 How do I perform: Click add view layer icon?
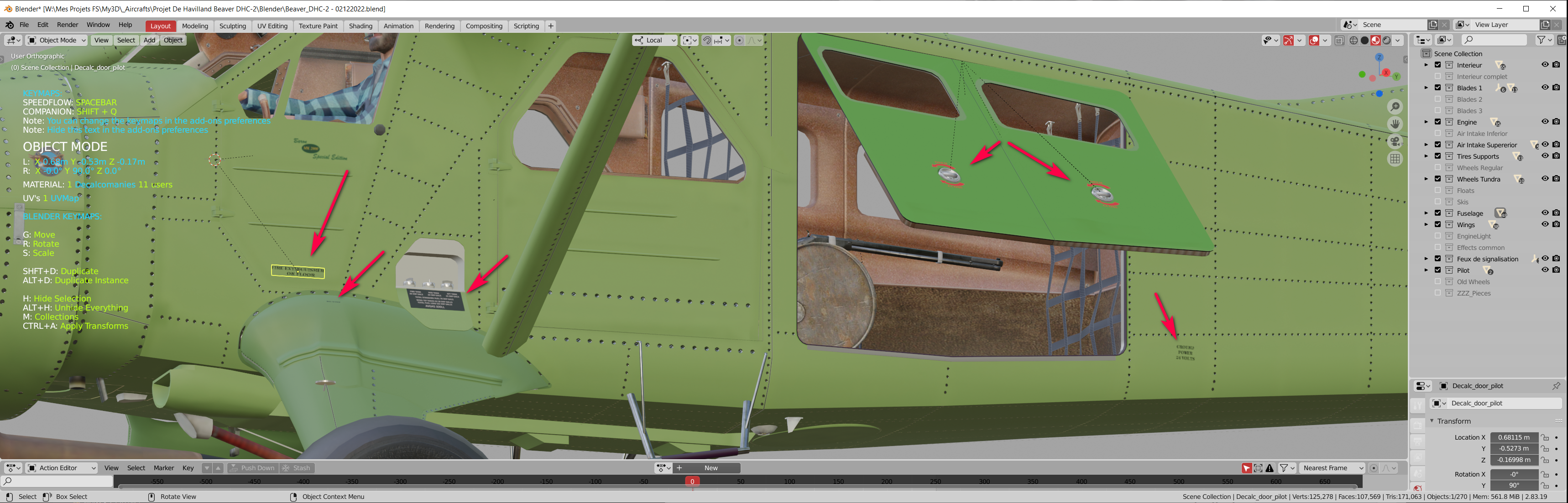(1545, 25)
